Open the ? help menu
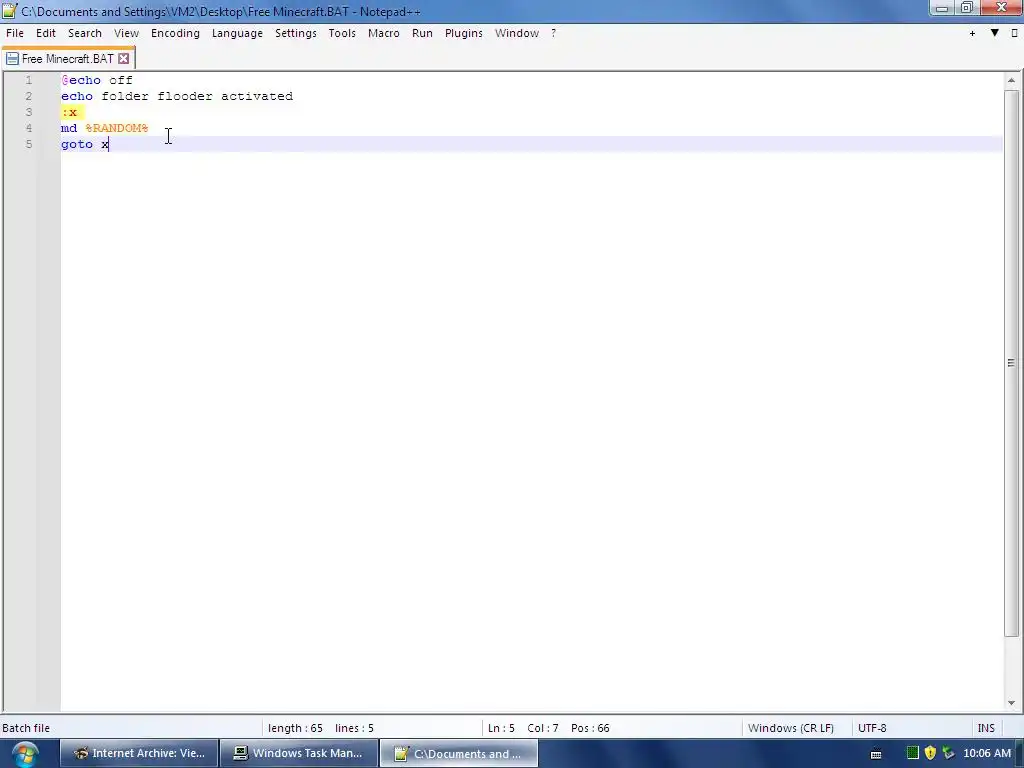Screen dimensions: 1024x768 point(553,33)
